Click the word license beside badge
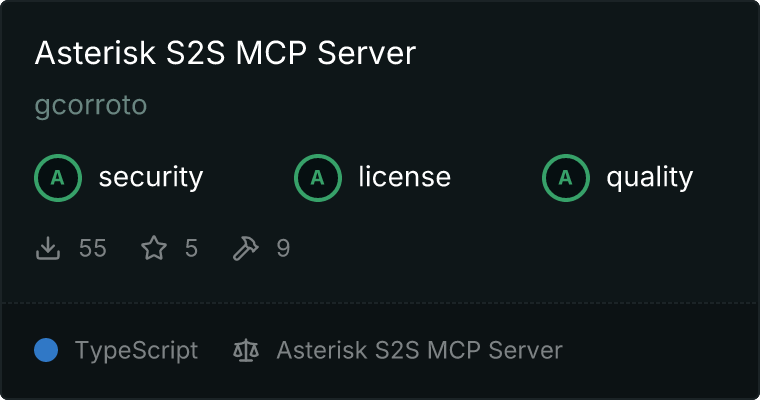The image size is (760, 400). (x=405, y=177)
